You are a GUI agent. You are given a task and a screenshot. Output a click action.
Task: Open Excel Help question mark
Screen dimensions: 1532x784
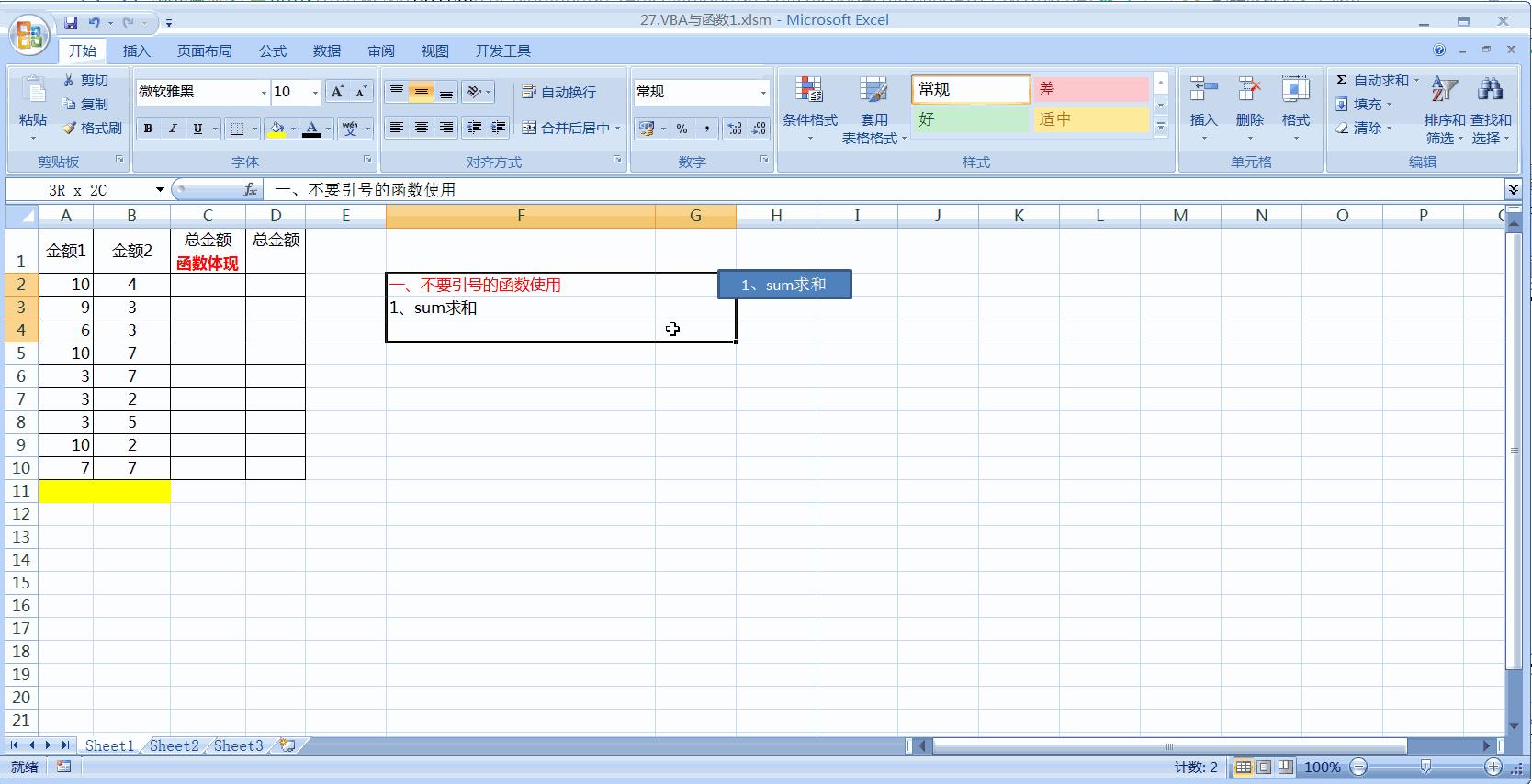click(1439, 50)
